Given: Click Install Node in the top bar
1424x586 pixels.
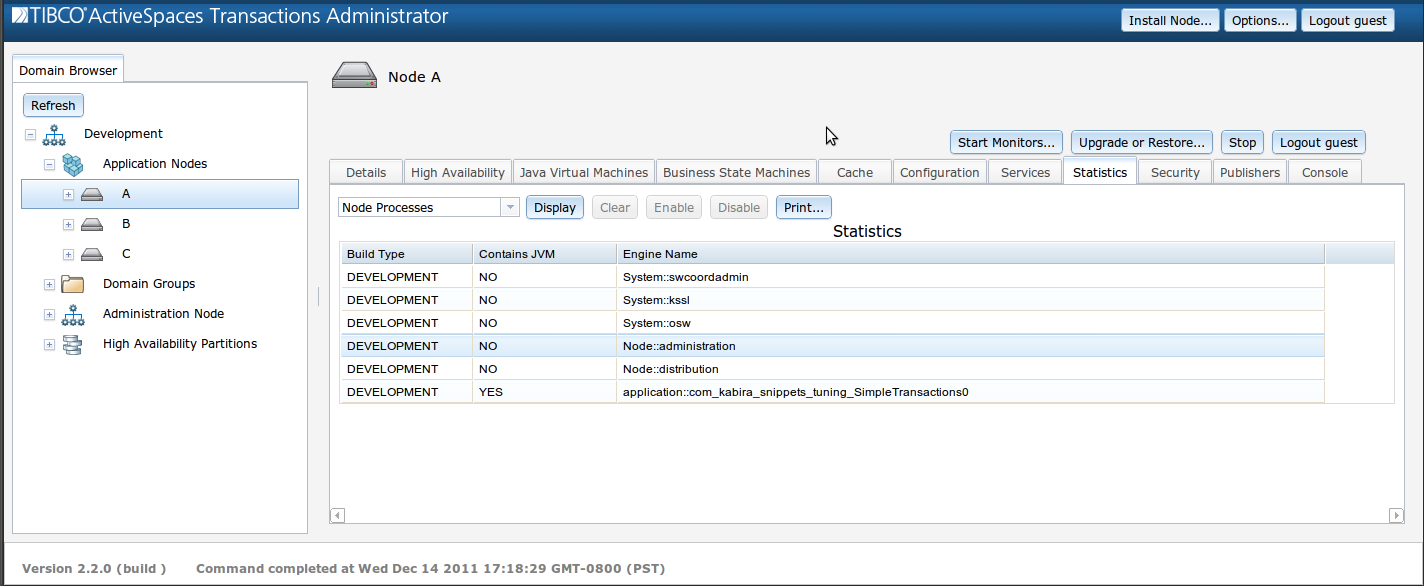Looking at the screenshot, I should click(1169, 19).
